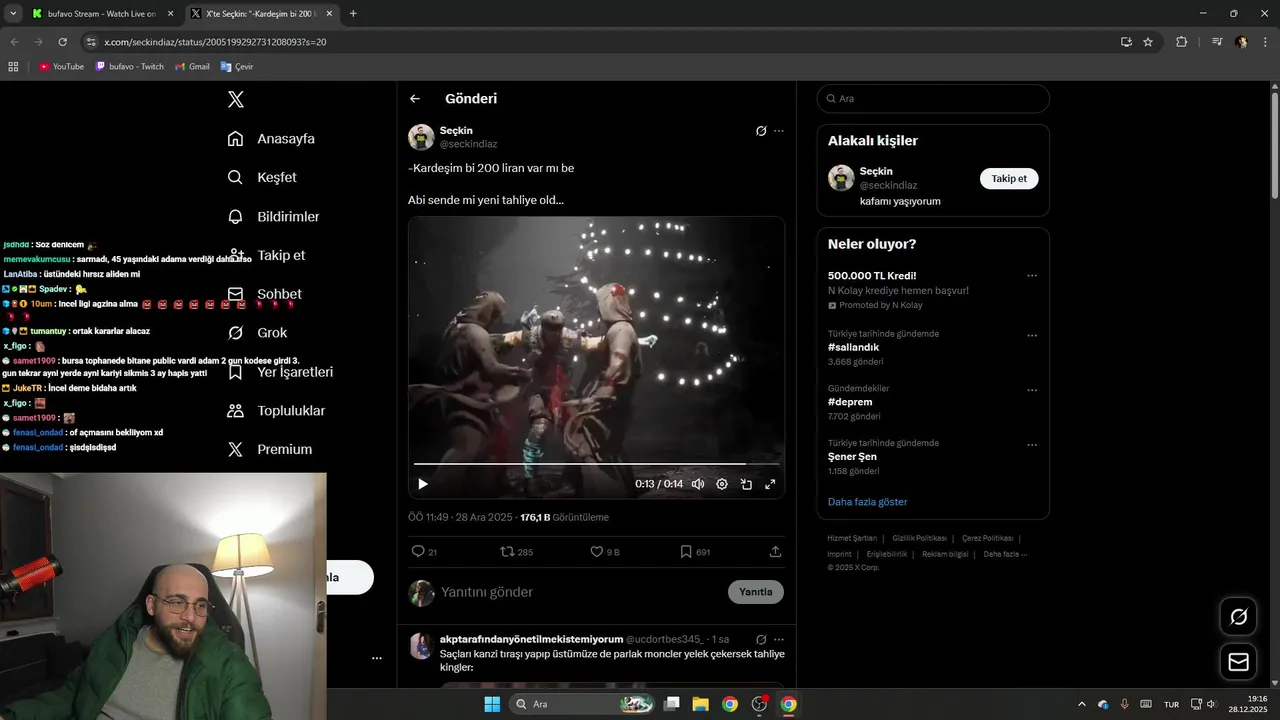The width and height of the screenshot is (1280, 720).
Task: Open Gizlilik Politikası footer link
Action: click(x=919, y=538)
